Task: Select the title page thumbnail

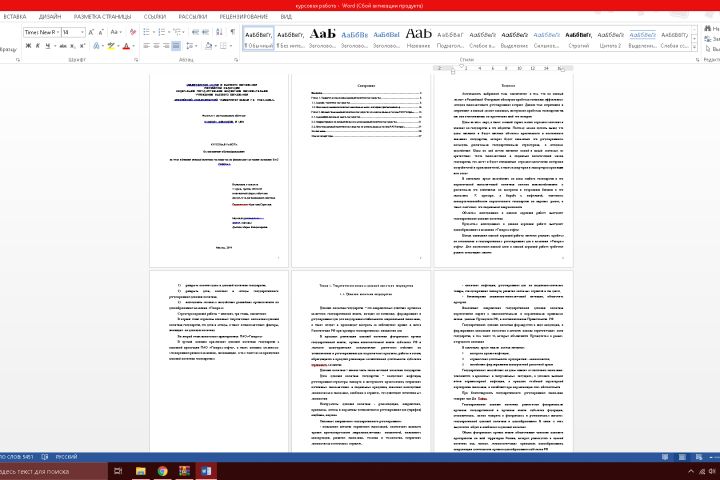Action: click(219, 170)
